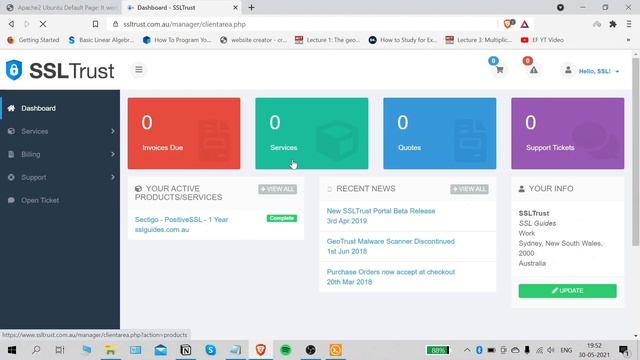Click the Support chevron arrow

pyautogui.click(x=113, y=177)
